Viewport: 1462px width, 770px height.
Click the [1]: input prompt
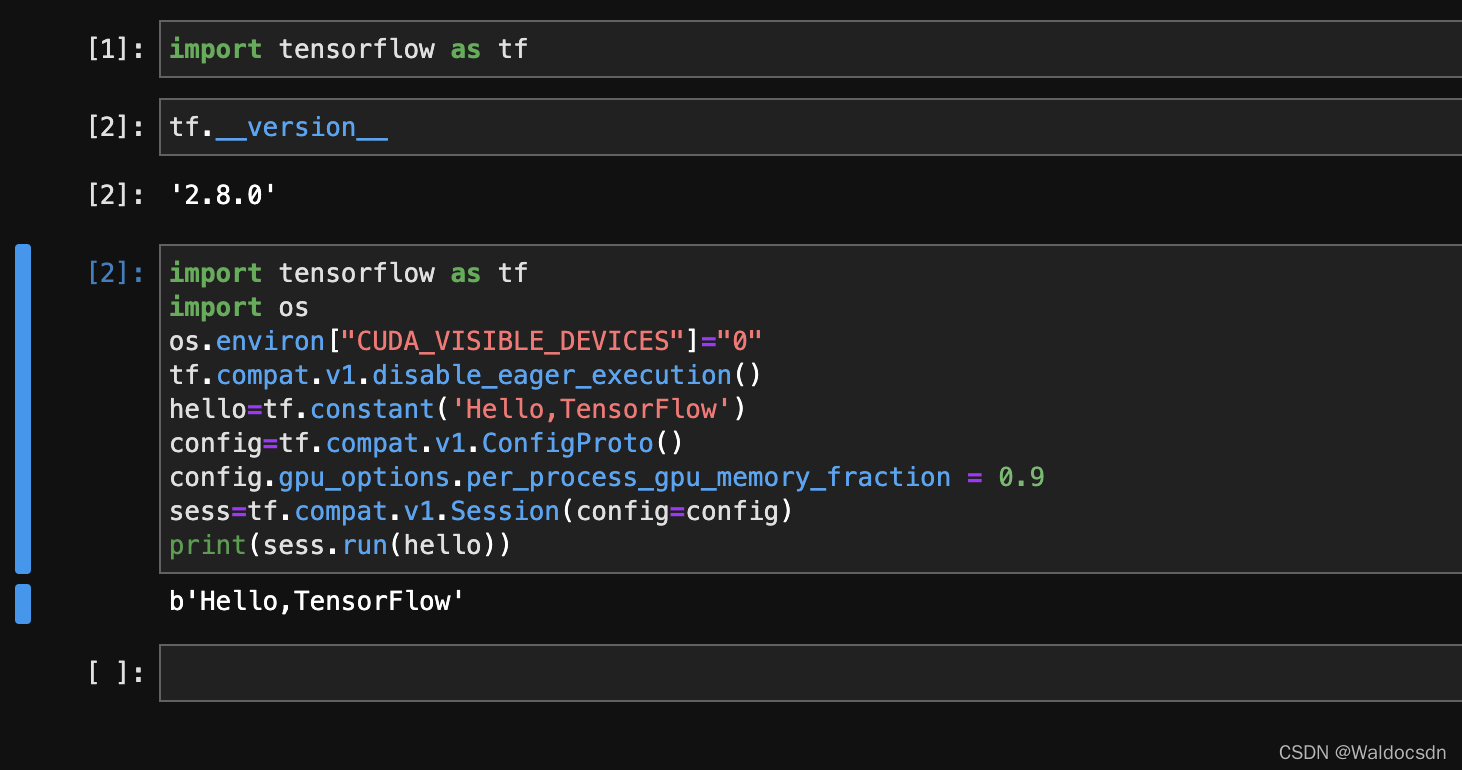pos(116,49)
